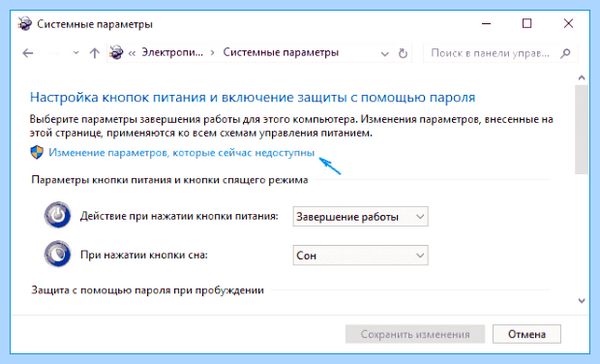Expand the address bar history dropdown

(x=385, y=54)
